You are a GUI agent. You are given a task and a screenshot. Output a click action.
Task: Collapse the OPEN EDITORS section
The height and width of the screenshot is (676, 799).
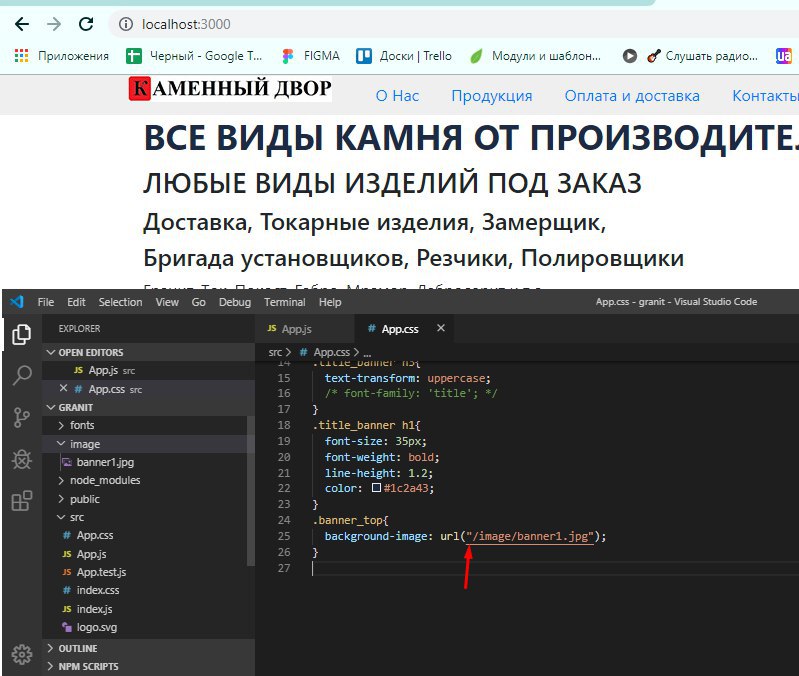coord(148,352)
